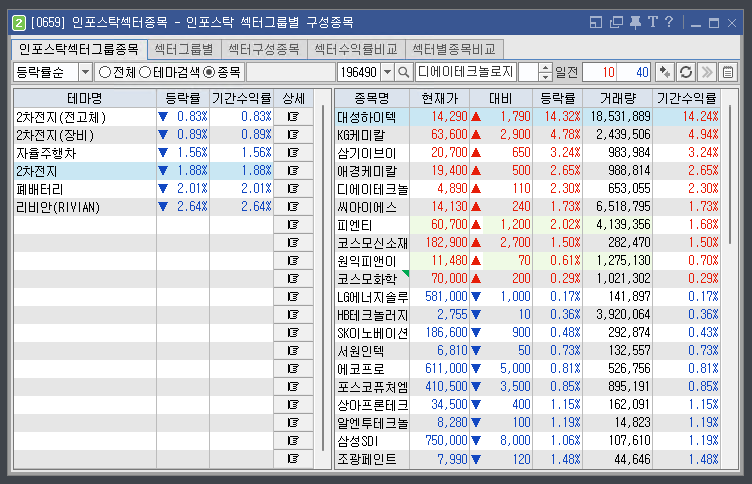752x484 pixels.
Task: Select 리비안(RIVIAN) theme row
Action: pyautogui.click(x=163, y=207)
